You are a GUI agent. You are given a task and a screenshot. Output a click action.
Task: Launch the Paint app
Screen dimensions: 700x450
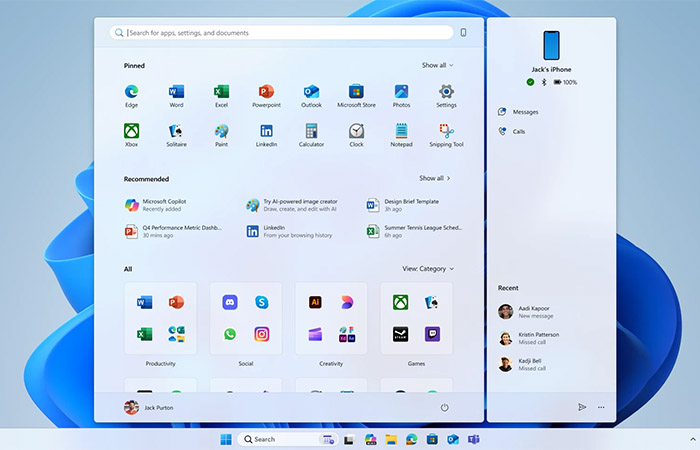tap(221, 132)
